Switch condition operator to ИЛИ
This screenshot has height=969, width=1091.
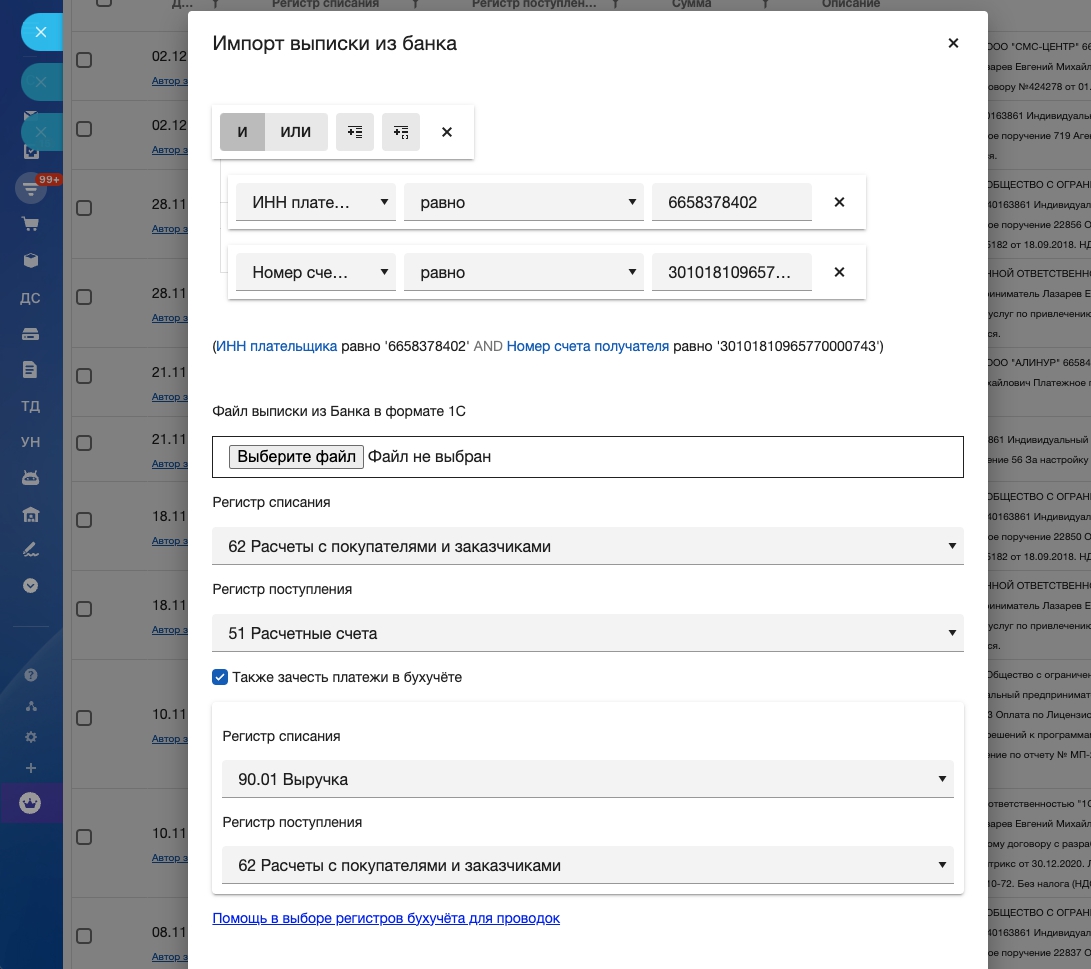click(296, 132)
